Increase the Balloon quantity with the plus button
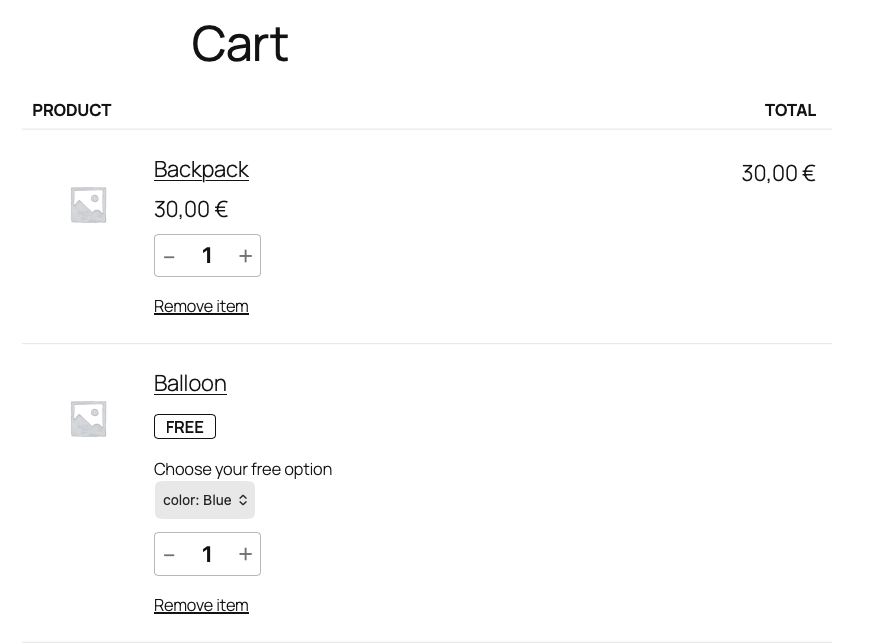The width and height of the screenshot is (873, 644). 244,554
